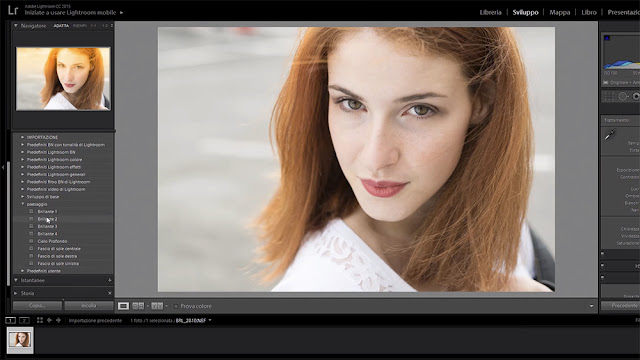Expand Predefiniti Lightroom generali folder
The height and width of the screenshot is (360, 640).
coord(22,174)
